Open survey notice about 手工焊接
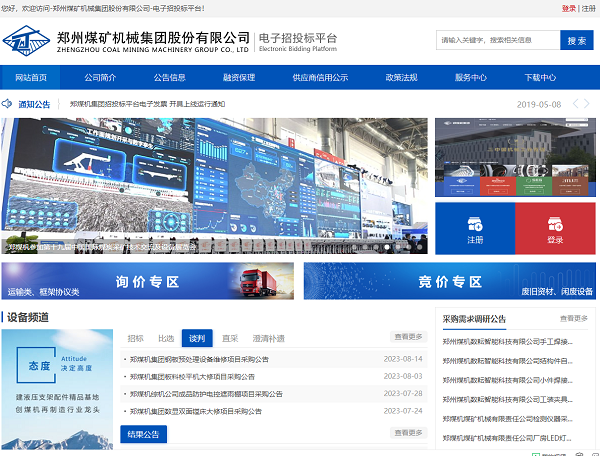This screenshot has height=456, width=600. 507,342
